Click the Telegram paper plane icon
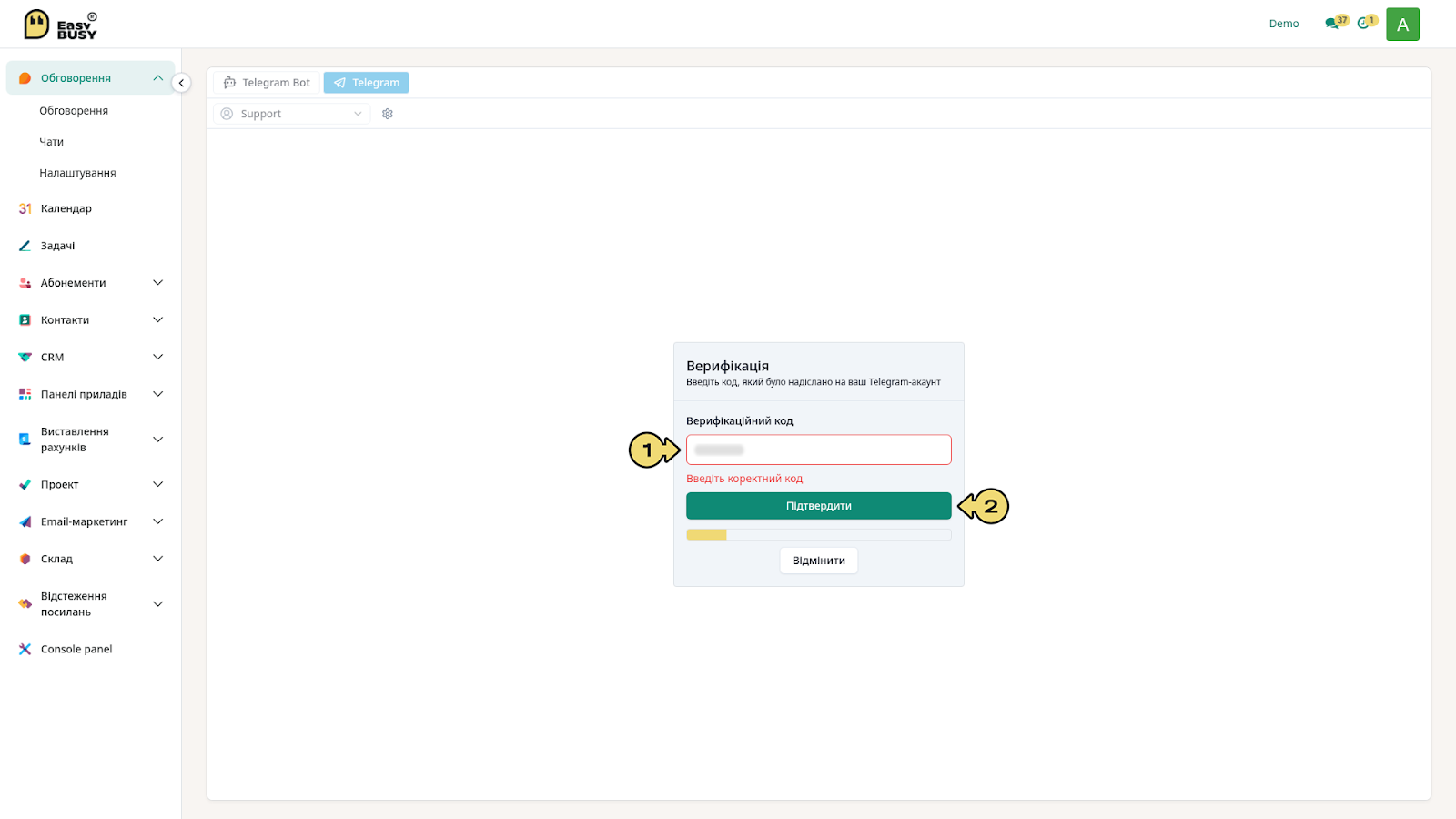This screenshot has width=1456, height=819. pos(339,83)
